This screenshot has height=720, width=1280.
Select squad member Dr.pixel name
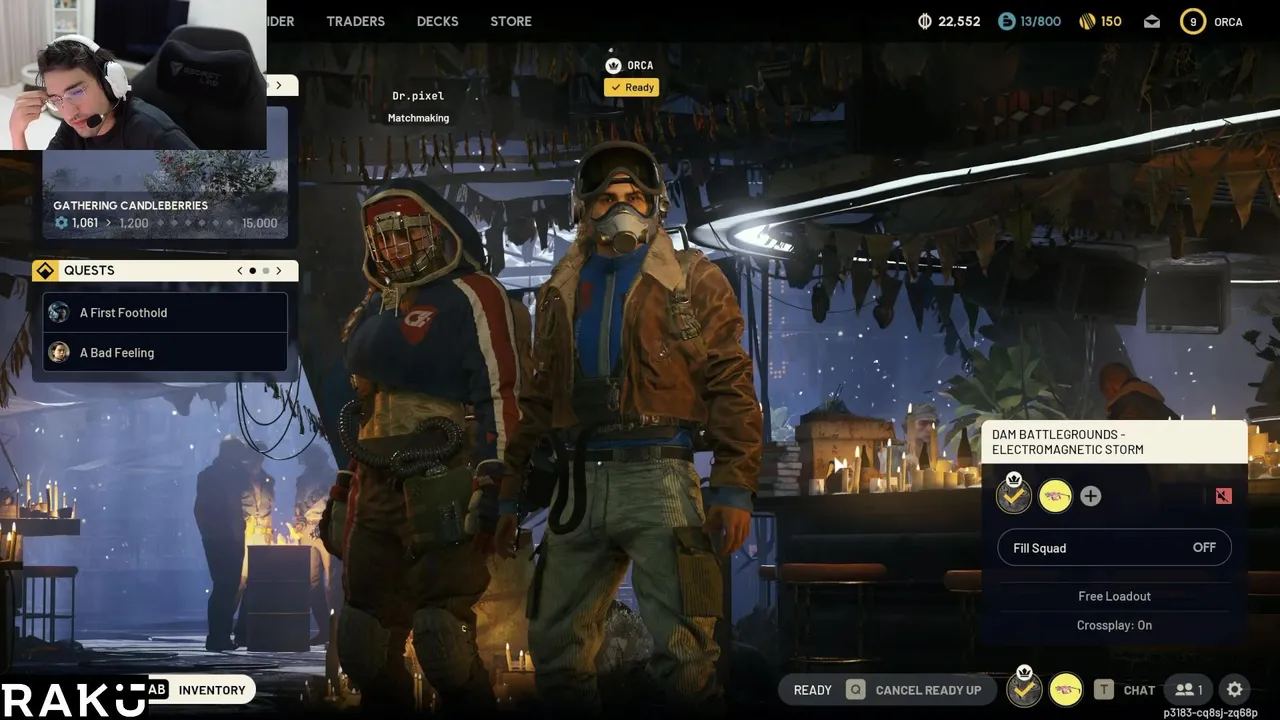pyautogui.click(x=418, y=96)
